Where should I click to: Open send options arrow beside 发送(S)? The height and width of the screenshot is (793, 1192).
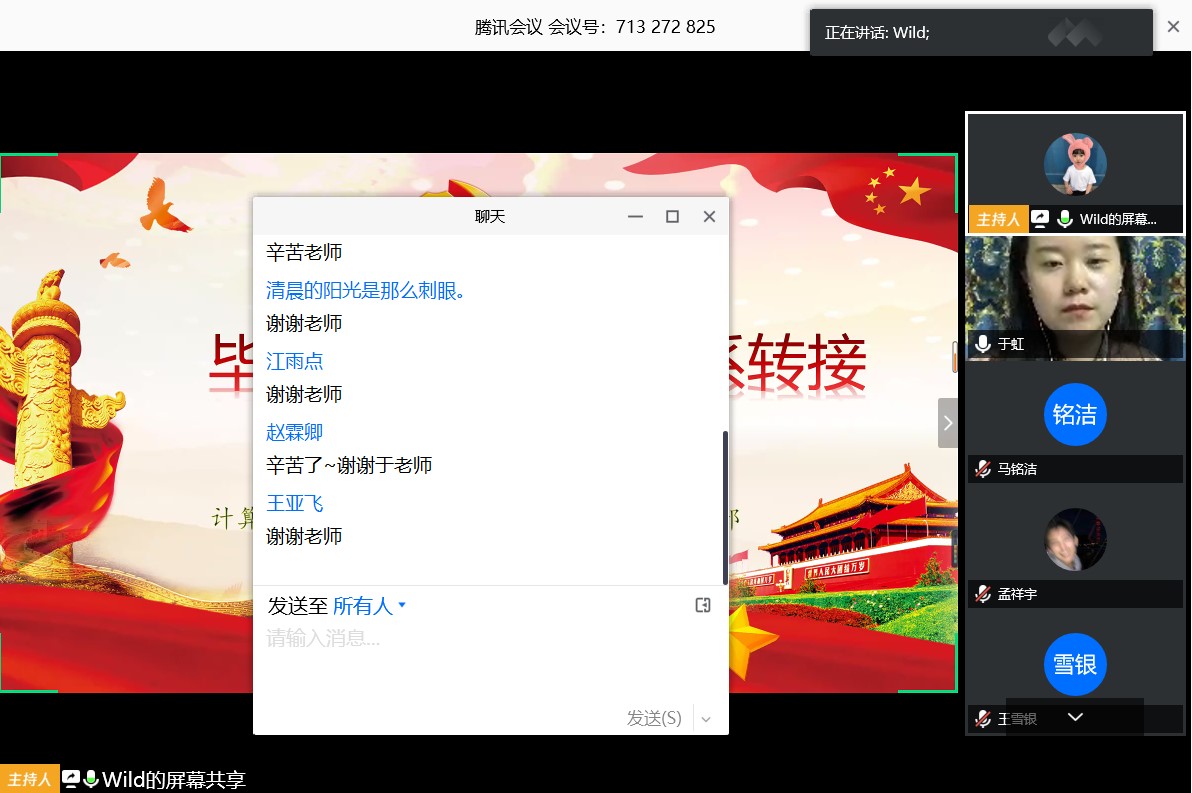click(x=706, y=718)
